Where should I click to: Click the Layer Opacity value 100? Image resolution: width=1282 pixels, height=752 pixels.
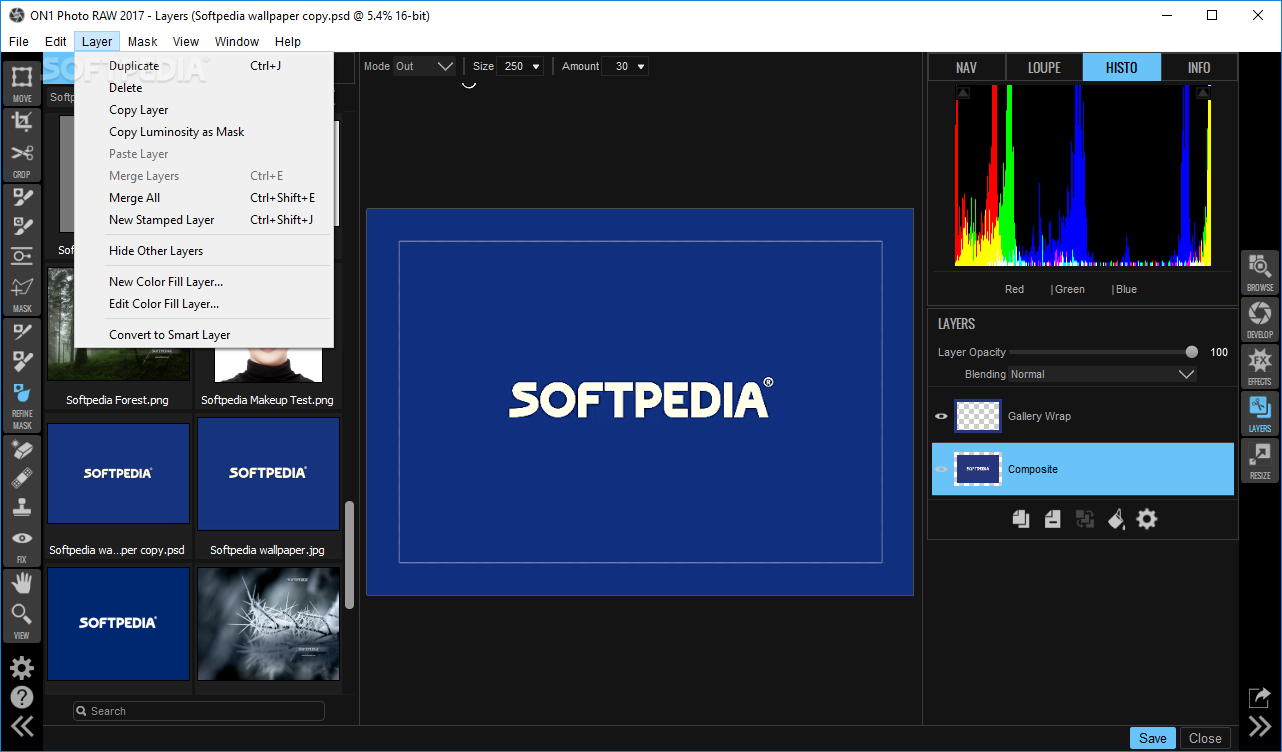click(x=1219, y=352)
